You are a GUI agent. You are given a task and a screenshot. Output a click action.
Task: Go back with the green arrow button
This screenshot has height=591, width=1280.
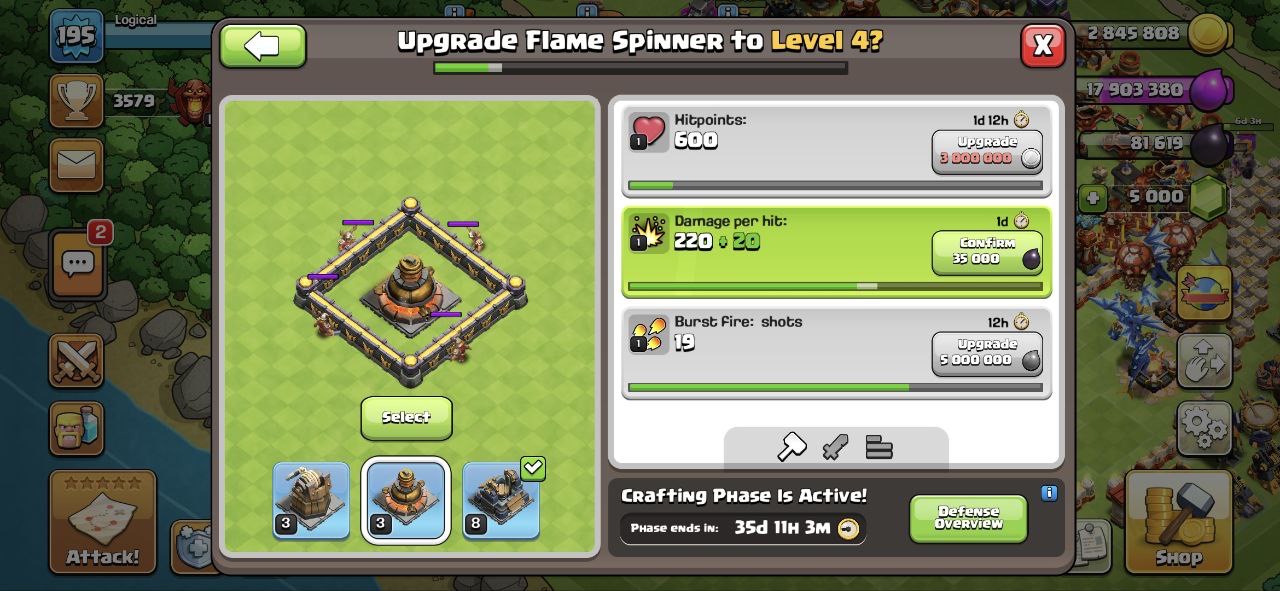[x=263, y=46]
